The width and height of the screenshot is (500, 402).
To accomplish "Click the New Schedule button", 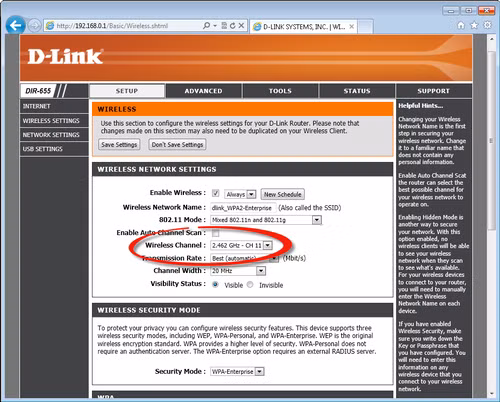I will [x=283, y=194].
